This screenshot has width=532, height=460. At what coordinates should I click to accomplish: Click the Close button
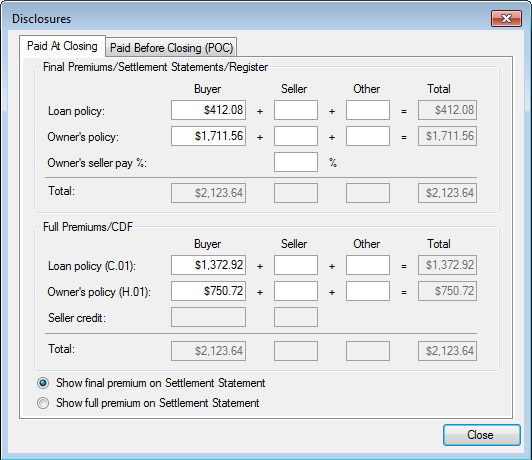click(481, 435)
